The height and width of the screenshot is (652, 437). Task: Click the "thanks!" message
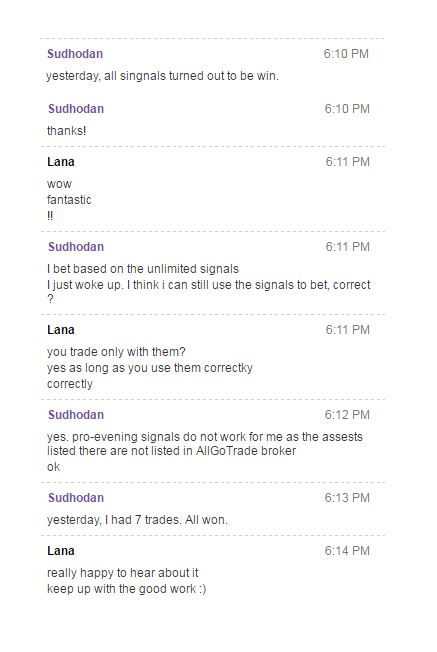(67, 131)
